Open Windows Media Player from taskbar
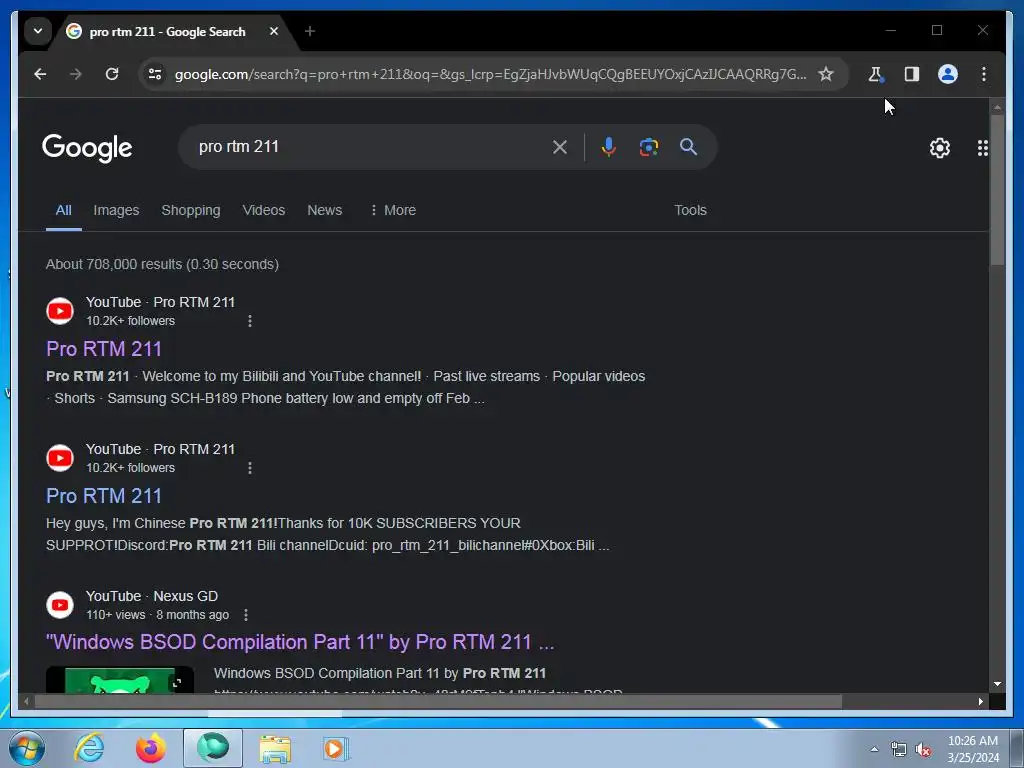The image size is (1024, 768). click(x=336, y=748)
